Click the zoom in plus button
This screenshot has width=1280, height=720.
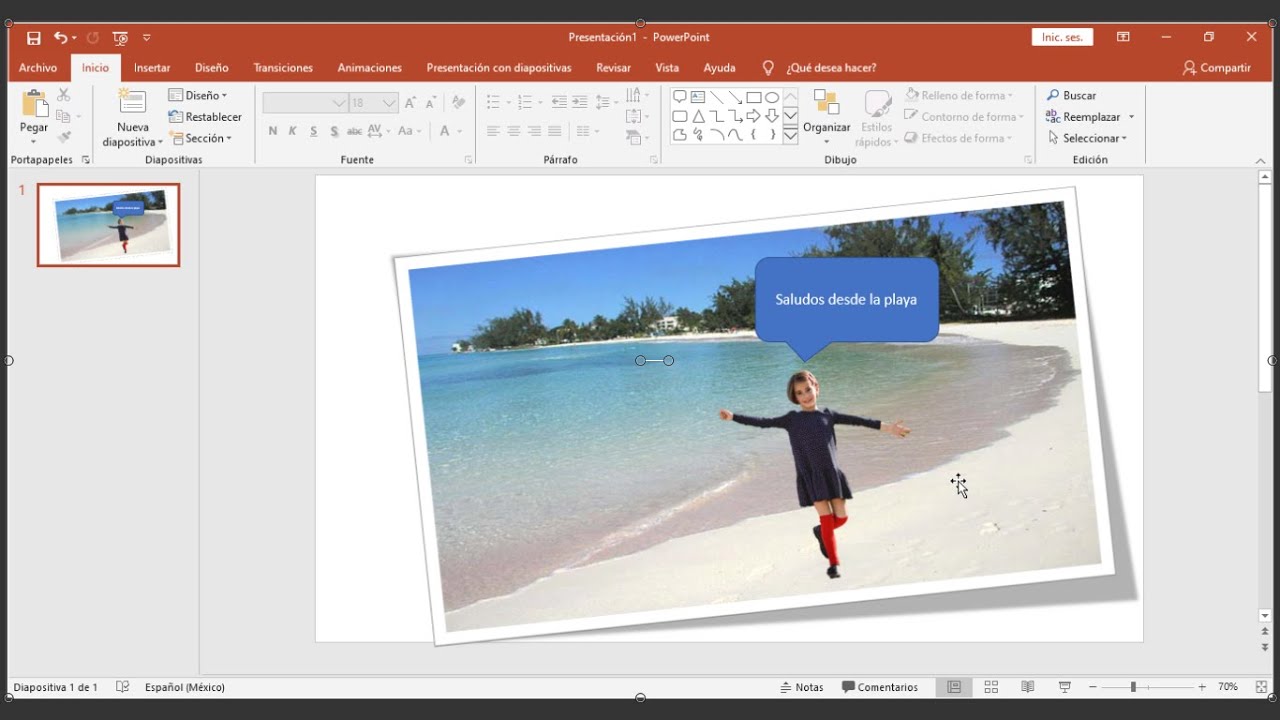click(1202, 687)
